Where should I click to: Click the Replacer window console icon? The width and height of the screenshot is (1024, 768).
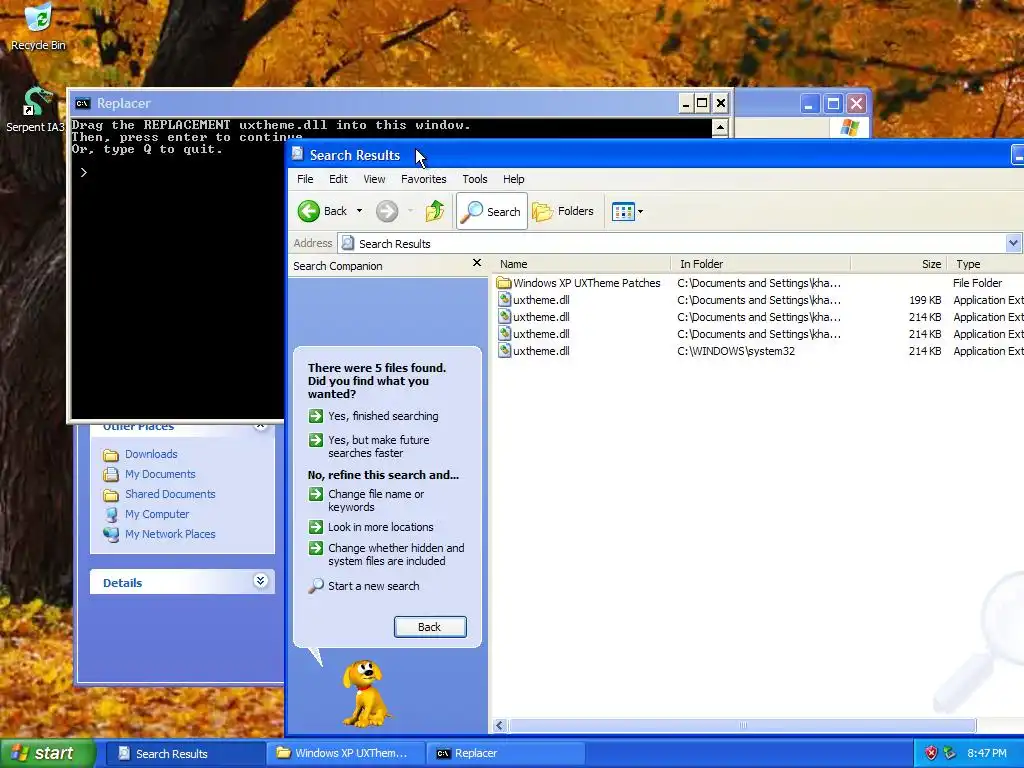coord(83,103)
